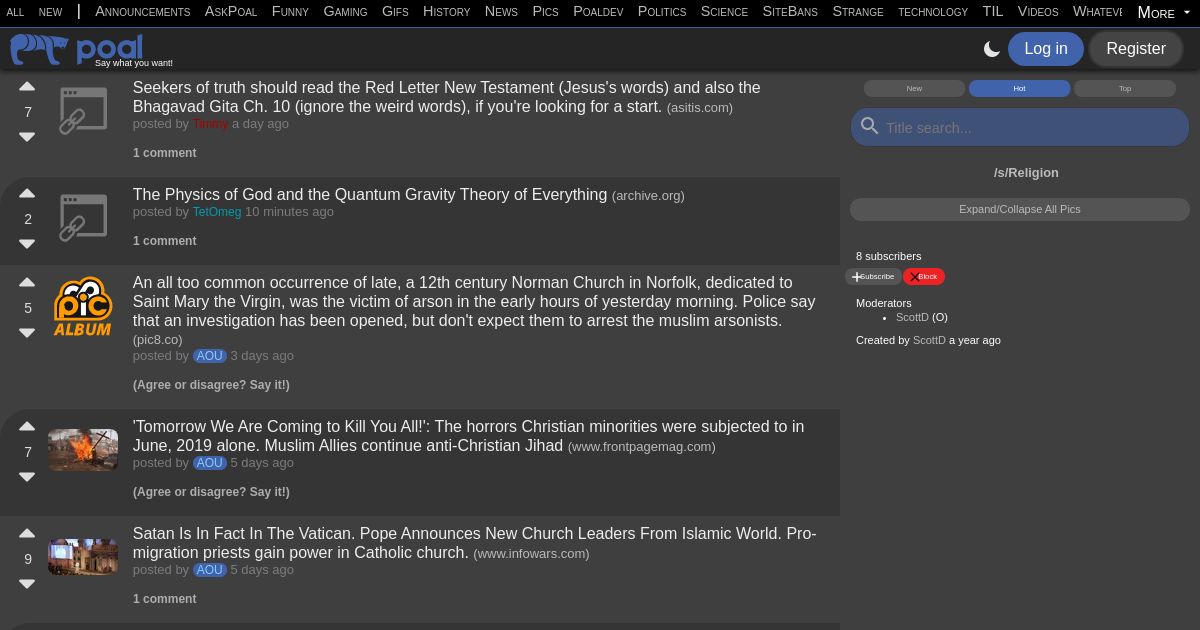Viewport: 1200px width, 630px height.
Task: Open /s/Religion sub heading
Action: pos(1026,173)
